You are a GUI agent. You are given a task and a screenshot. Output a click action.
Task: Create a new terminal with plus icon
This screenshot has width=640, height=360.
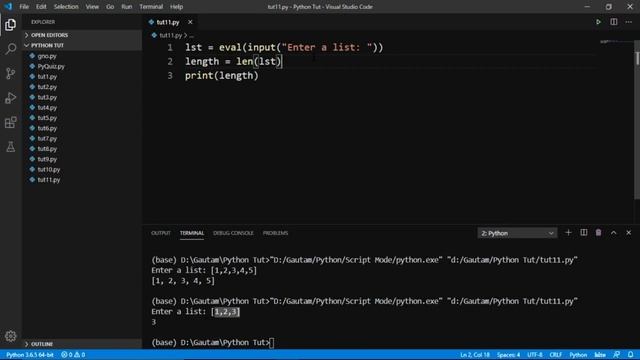[568, 233]
